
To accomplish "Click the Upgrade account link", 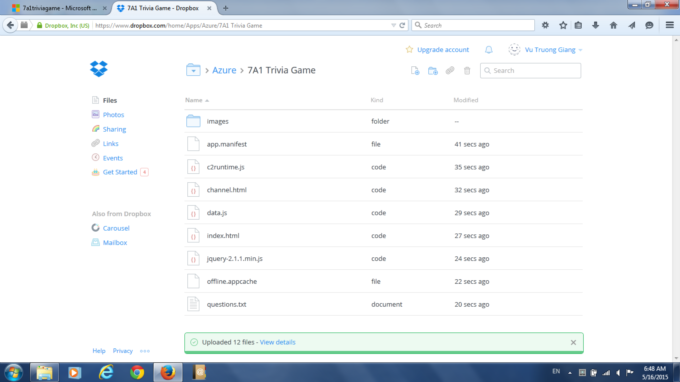I will [x=443, y=50].
